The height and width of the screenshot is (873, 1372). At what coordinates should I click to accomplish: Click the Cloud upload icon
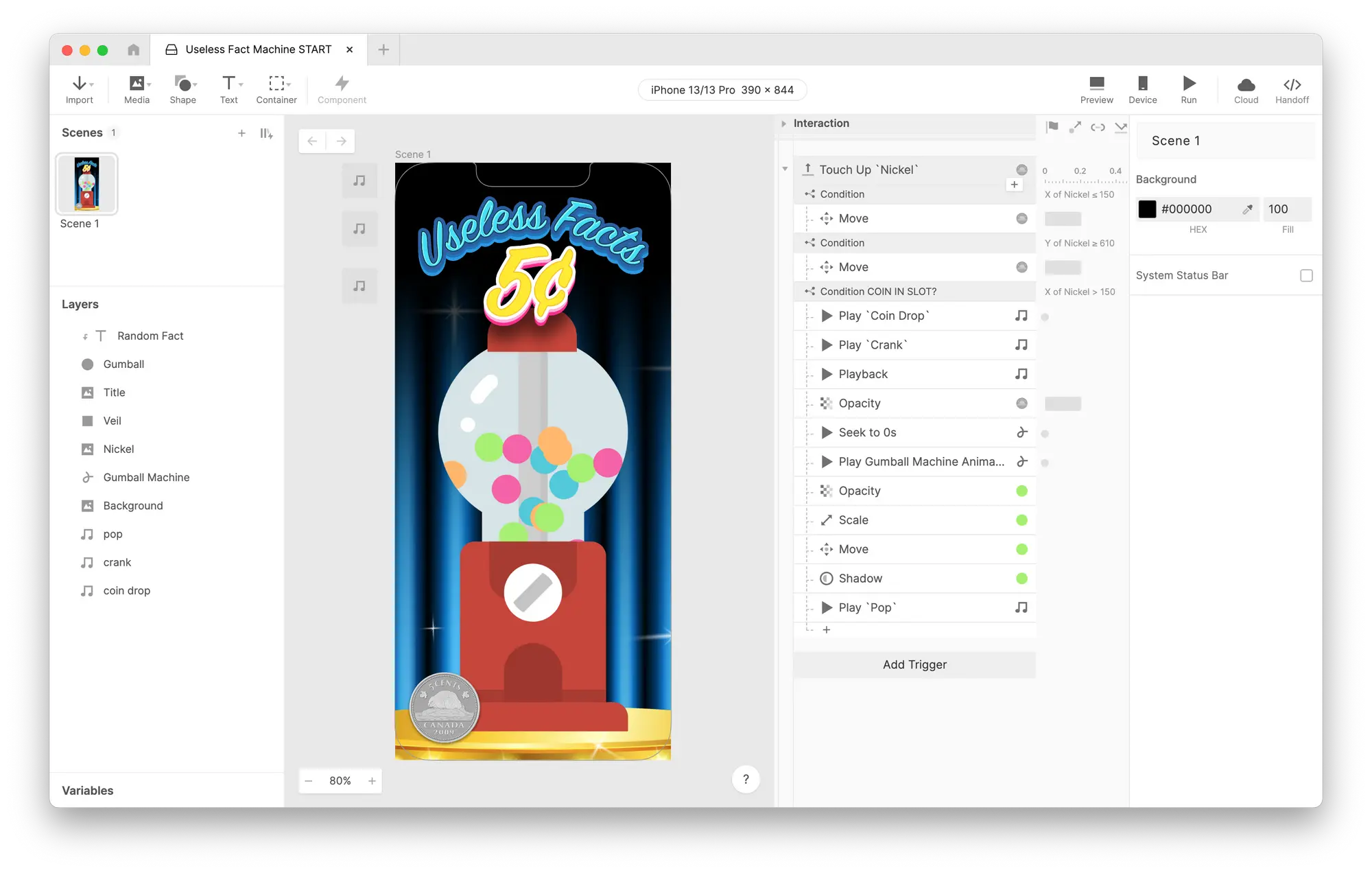(x=1246, y=84)
